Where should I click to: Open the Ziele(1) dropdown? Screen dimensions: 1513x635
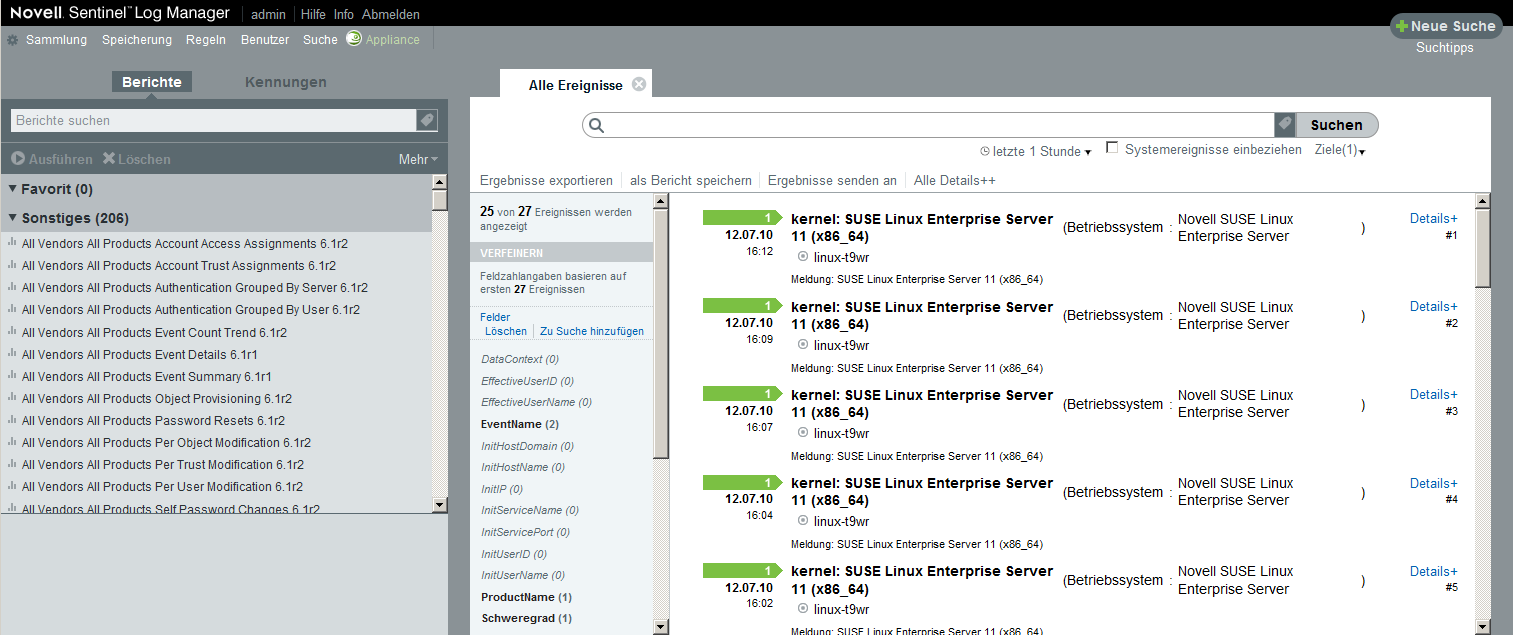(1340, 150)
